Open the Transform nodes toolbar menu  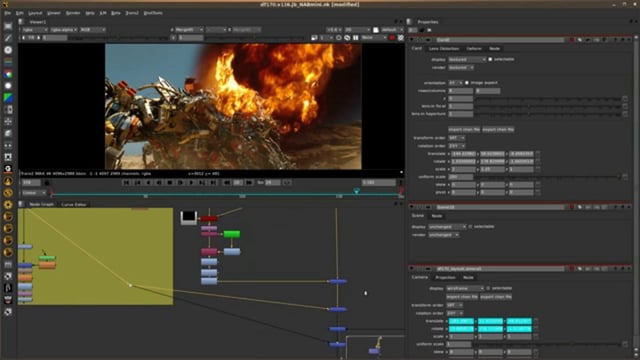pyautogui.click(x=8, y=121)
